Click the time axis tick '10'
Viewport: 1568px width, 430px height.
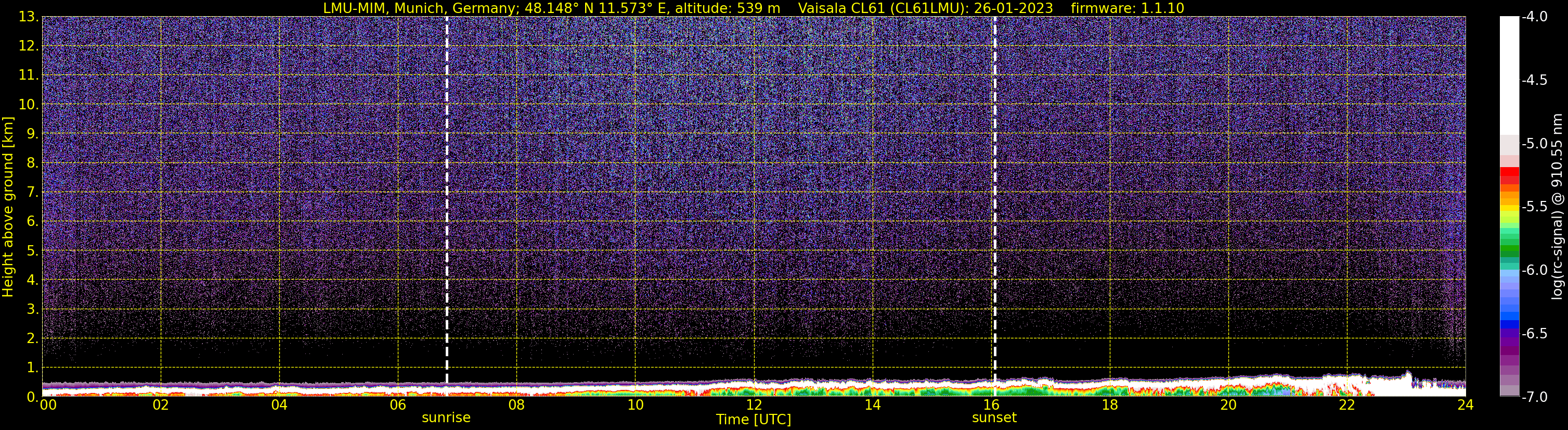click(636, 404)
